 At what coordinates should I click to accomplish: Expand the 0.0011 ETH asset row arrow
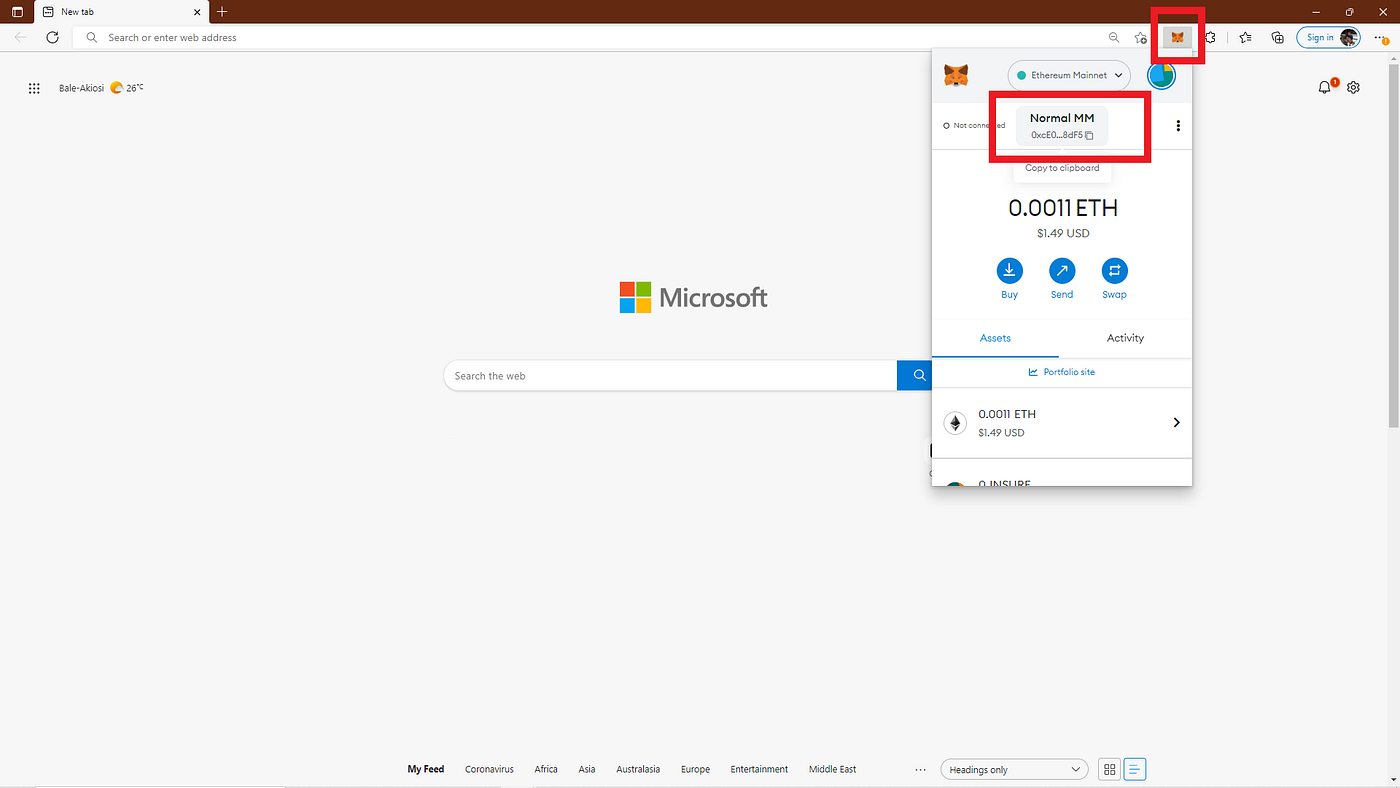[1176, 423]
